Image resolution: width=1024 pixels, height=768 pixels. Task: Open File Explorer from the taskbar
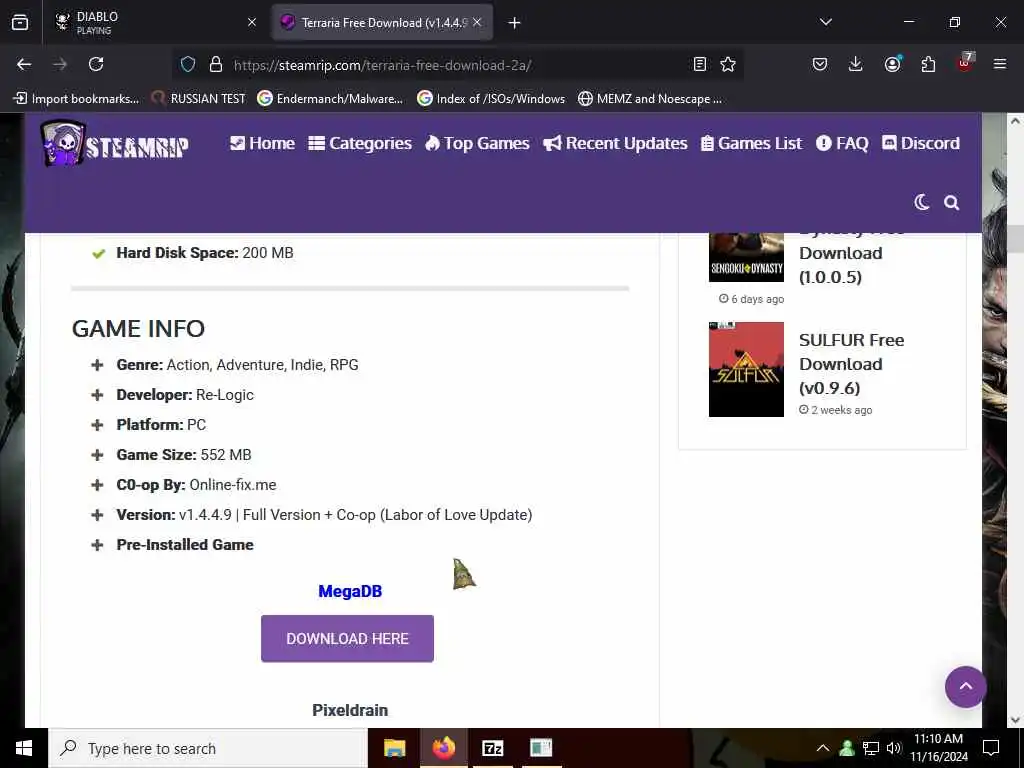pos(394,748)
